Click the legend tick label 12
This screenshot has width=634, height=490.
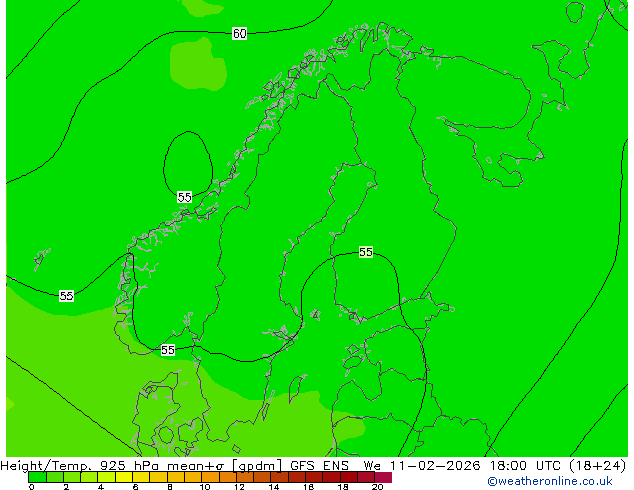[x=238, y=487]
